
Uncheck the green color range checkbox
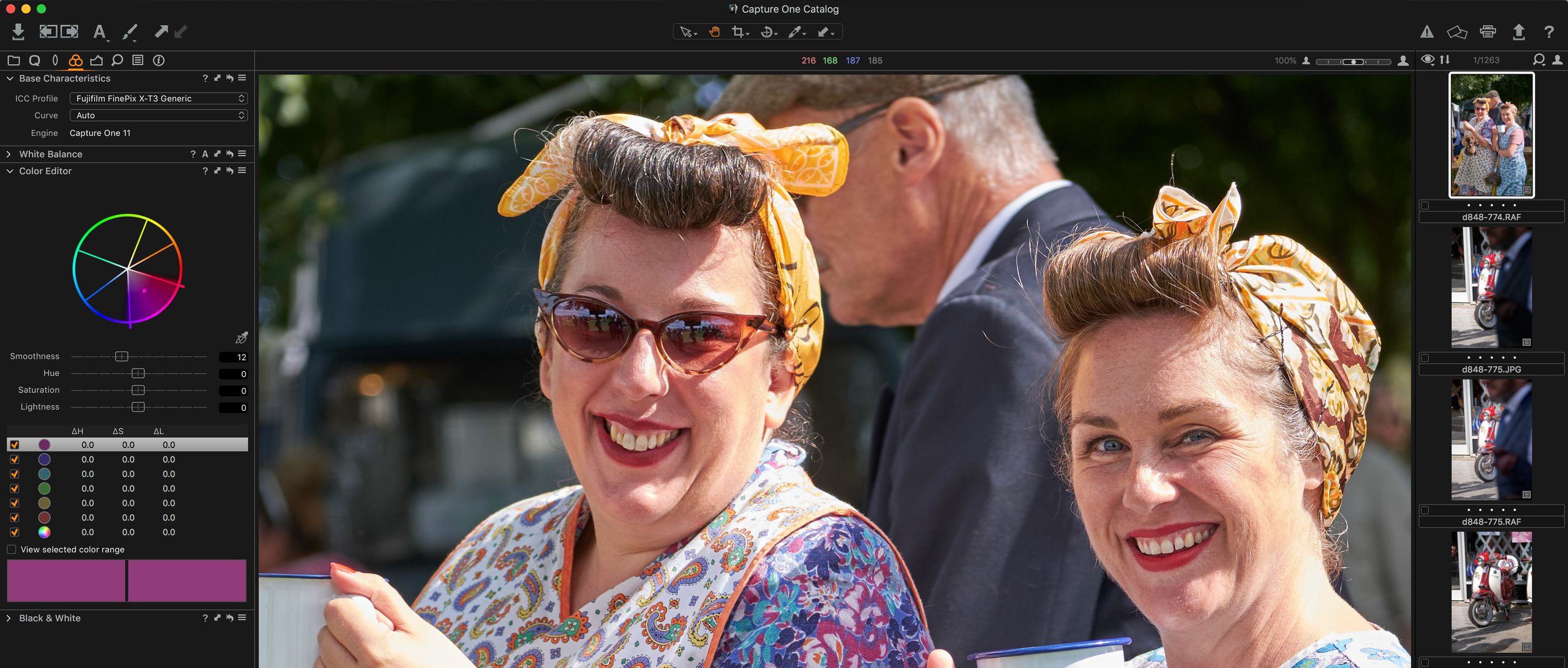(15, 489)
